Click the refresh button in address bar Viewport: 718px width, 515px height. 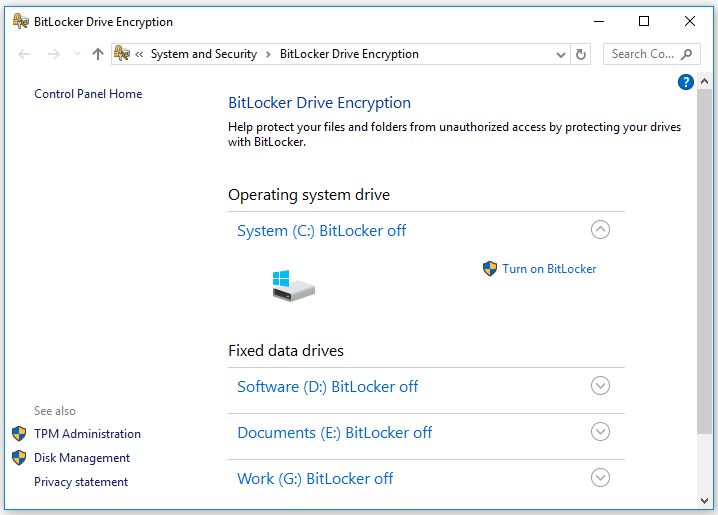581,54
